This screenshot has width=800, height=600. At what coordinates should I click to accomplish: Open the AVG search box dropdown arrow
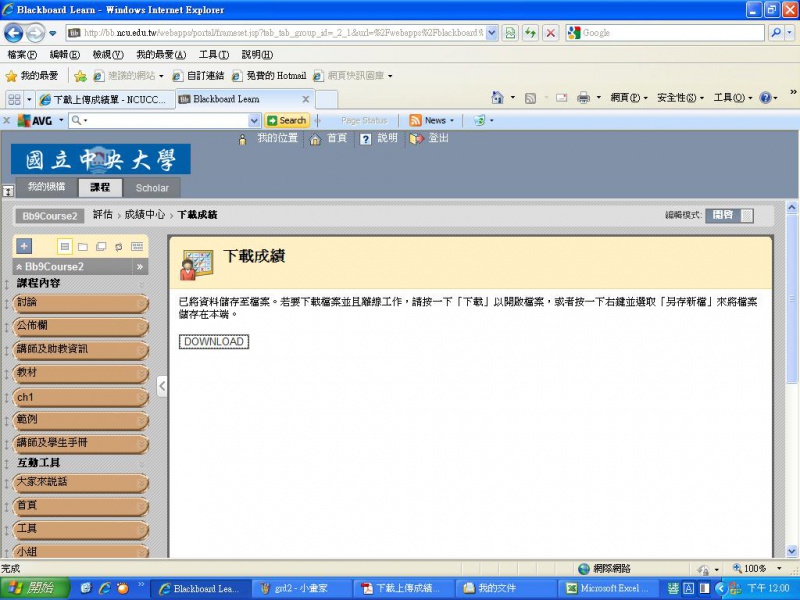pyautogui.click(x=254, y=120)
